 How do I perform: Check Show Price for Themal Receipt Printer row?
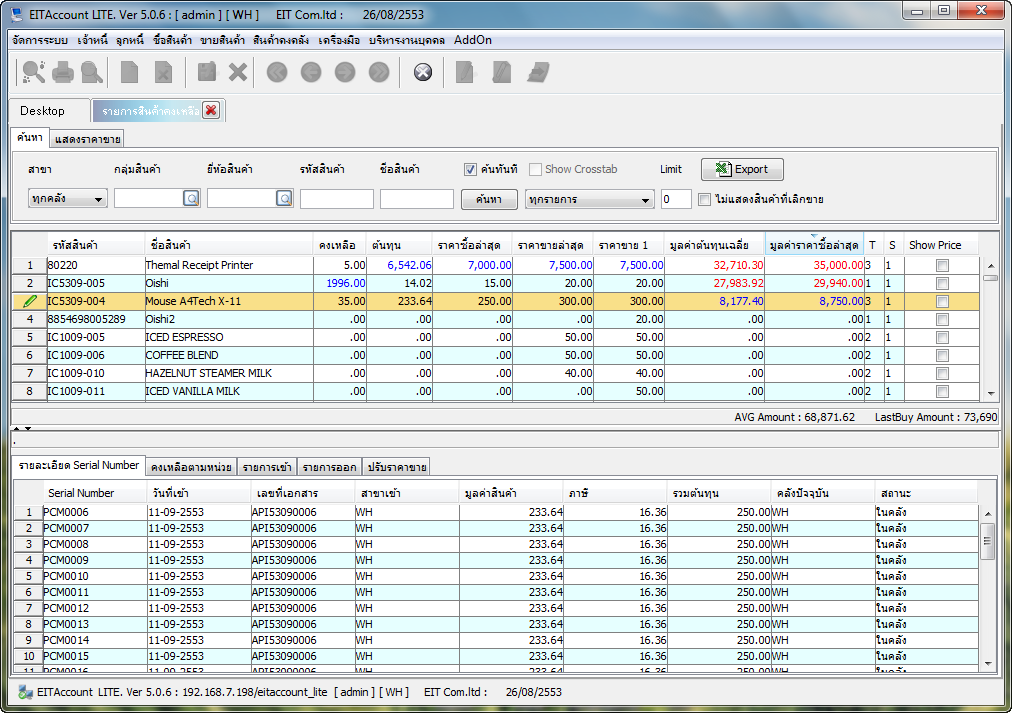(x=941, y=266)
